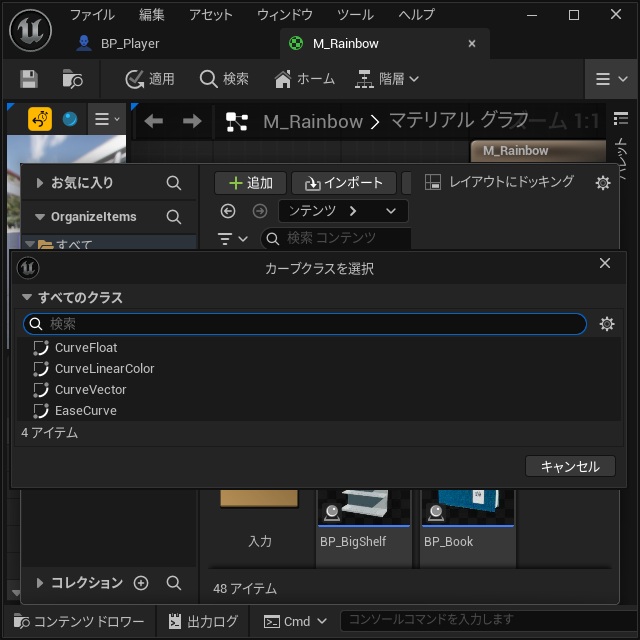Viewport: 640px width, 640px height.
Task: Click the console command input field
Action: point(488,620)
